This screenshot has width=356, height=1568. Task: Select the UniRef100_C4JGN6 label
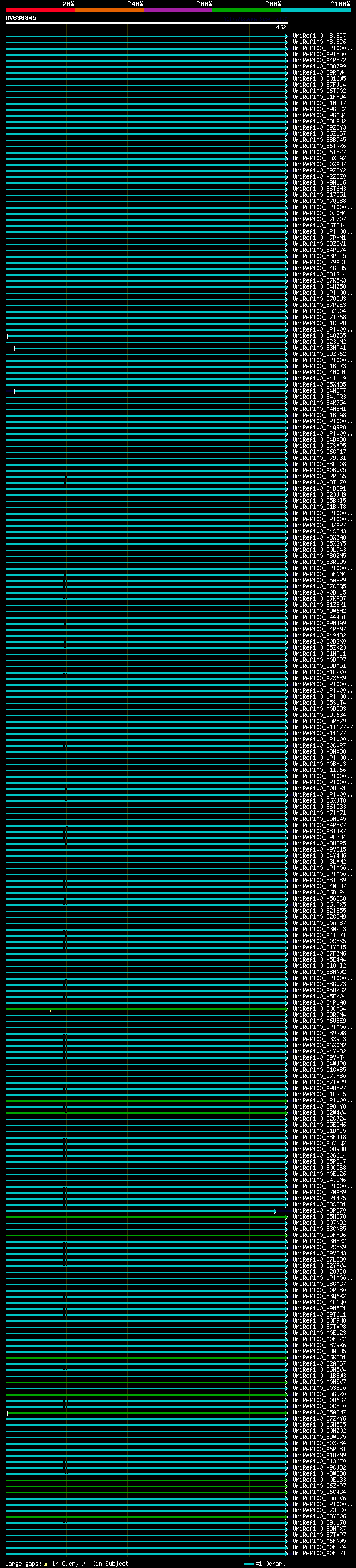coord(319,1180)
